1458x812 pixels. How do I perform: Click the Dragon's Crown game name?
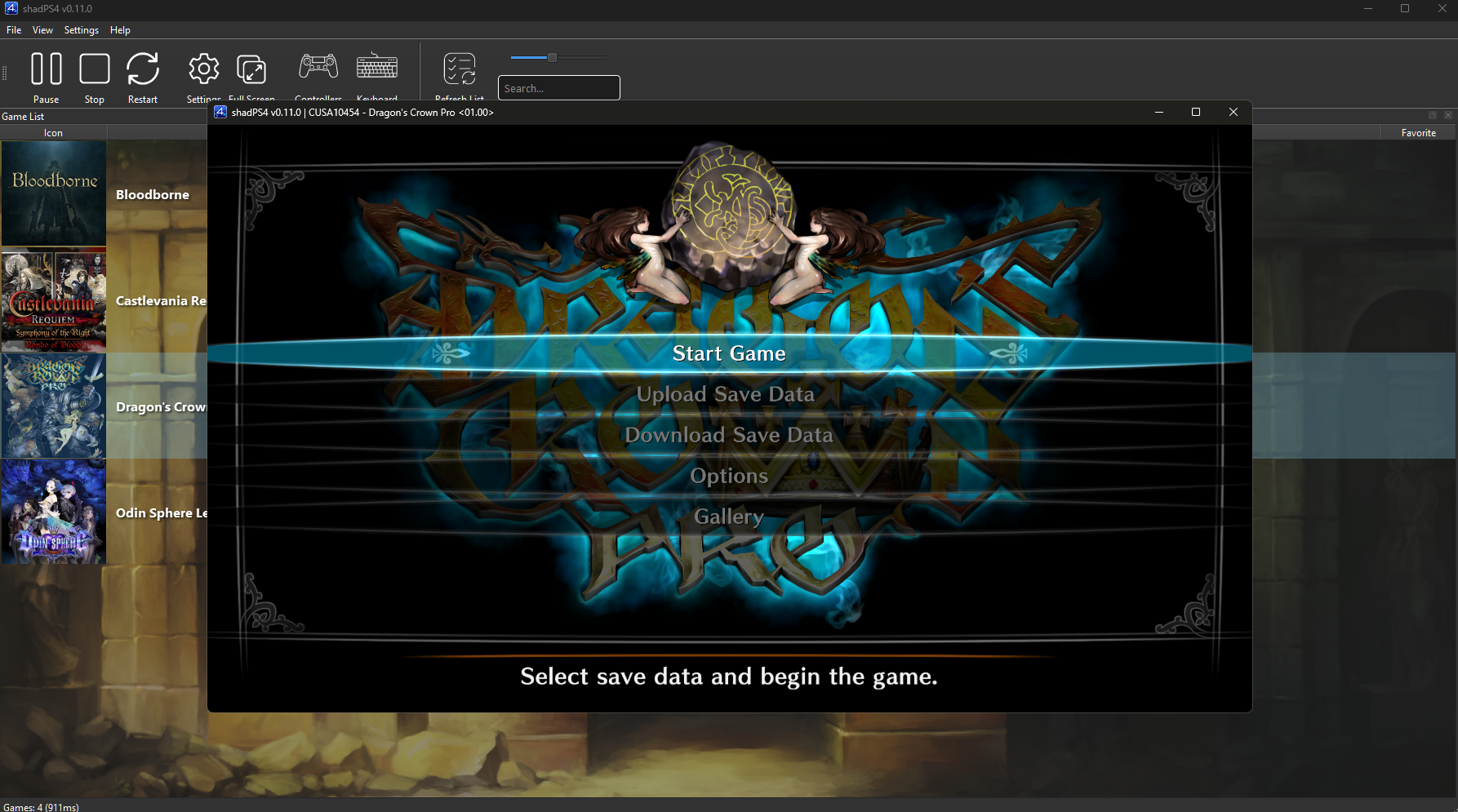(x=161, y=406)
